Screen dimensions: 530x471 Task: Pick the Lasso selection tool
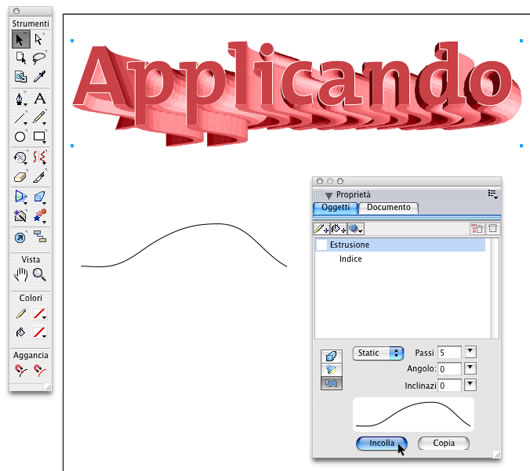tap(40, 58)
